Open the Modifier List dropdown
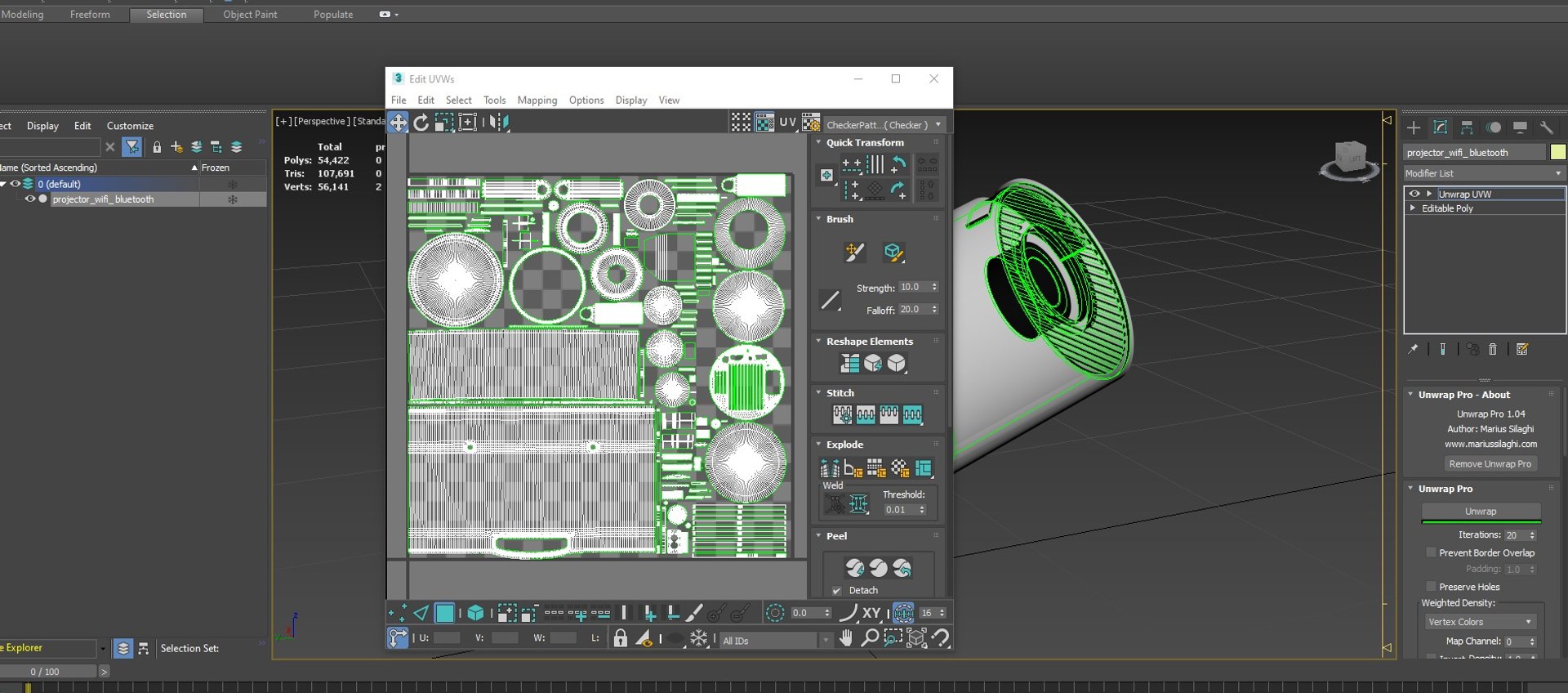 pos(1484,173)
